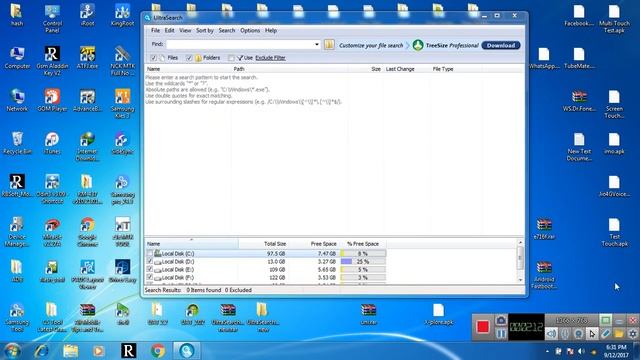Click the Download button for TreeSize
Image resolution: width=640 pixels, height=360 pixels.
(501, 45)
